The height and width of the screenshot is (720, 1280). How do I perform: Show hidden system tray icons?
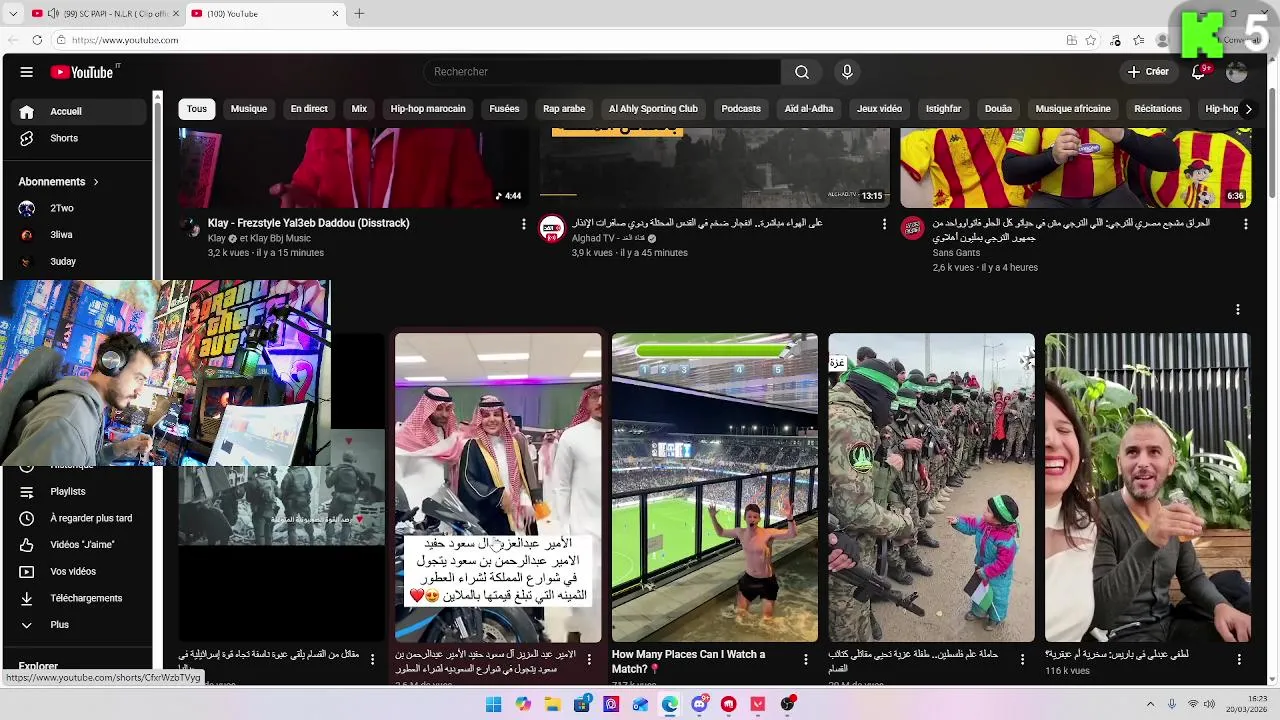(1150, 704)
